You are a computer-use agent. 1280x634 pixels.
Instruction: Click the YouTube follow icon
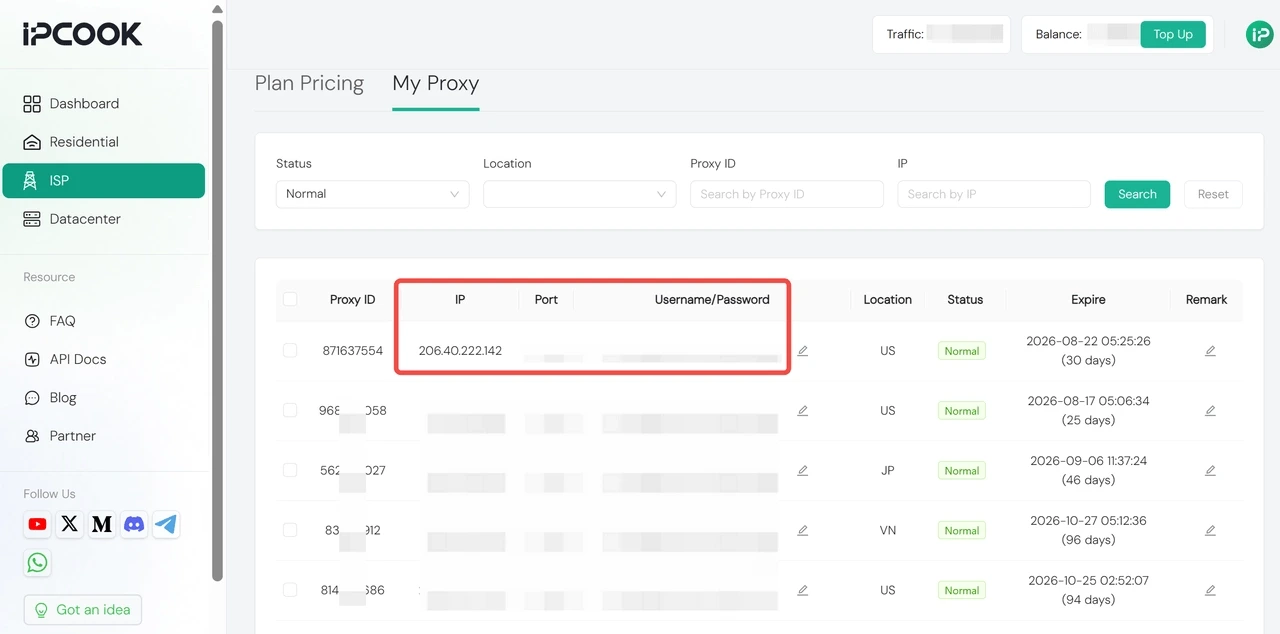pyautogui.click(x=38, y=524)
